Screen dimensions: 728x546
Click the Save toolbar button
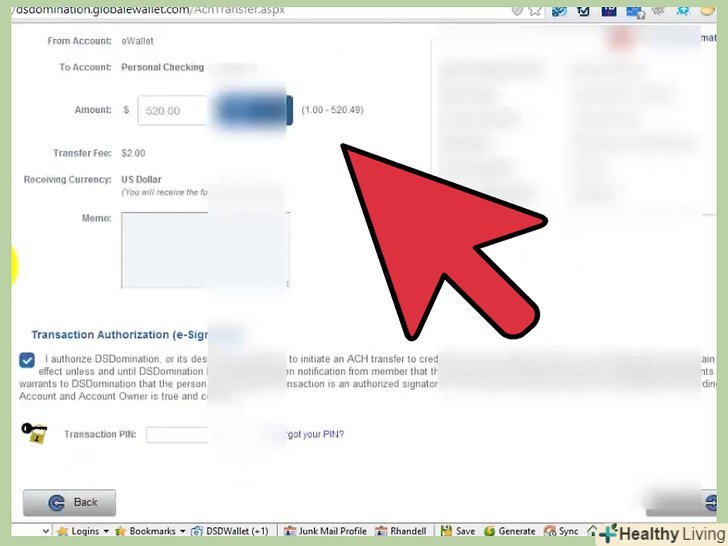click(458, 531)
